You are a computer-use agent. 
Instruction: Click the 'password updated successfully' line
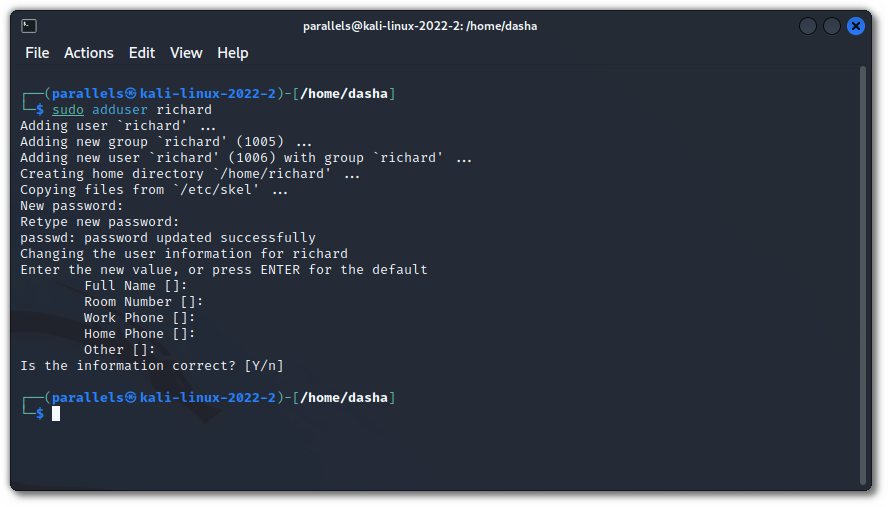coord(168,237)
